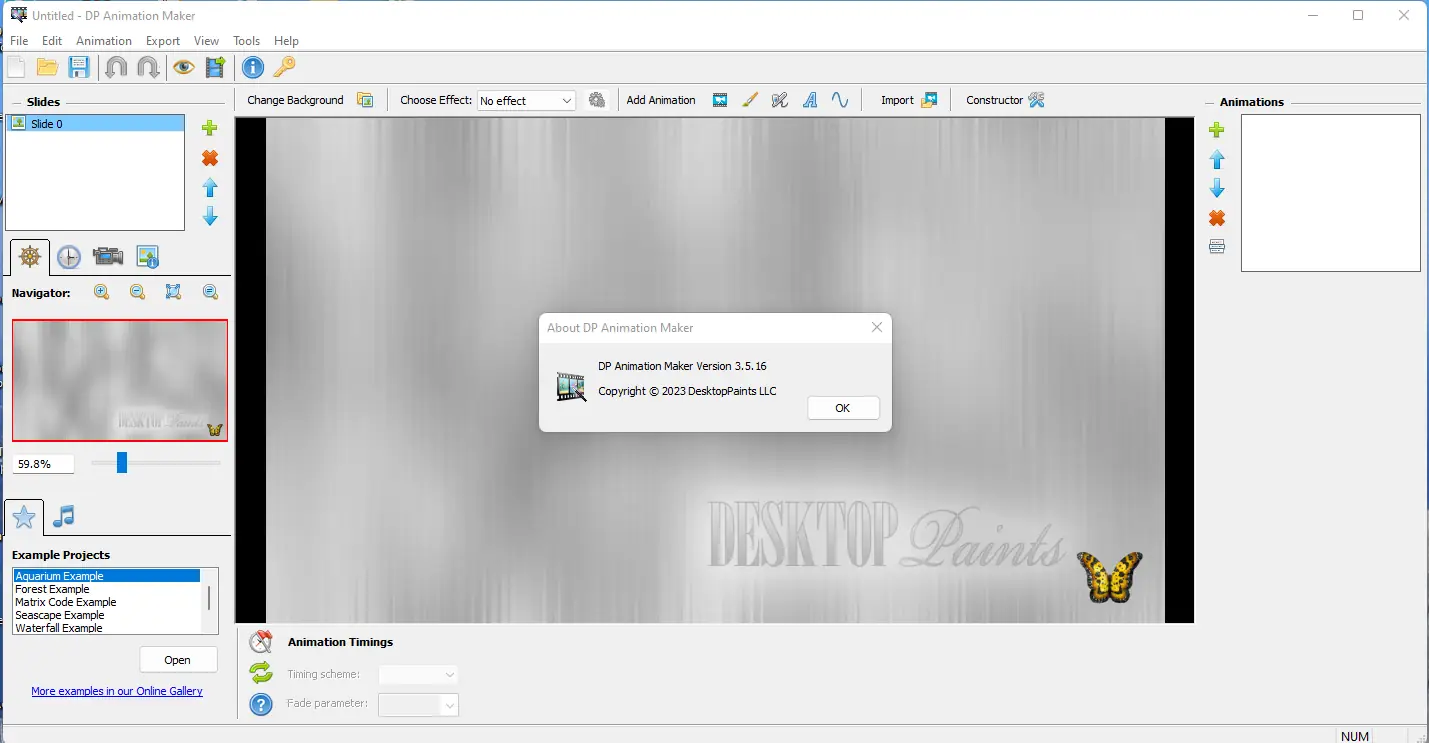Open the blue info icon in the toolbar
The width and height of the screenshot is (1429, 743).
(253, 67)
